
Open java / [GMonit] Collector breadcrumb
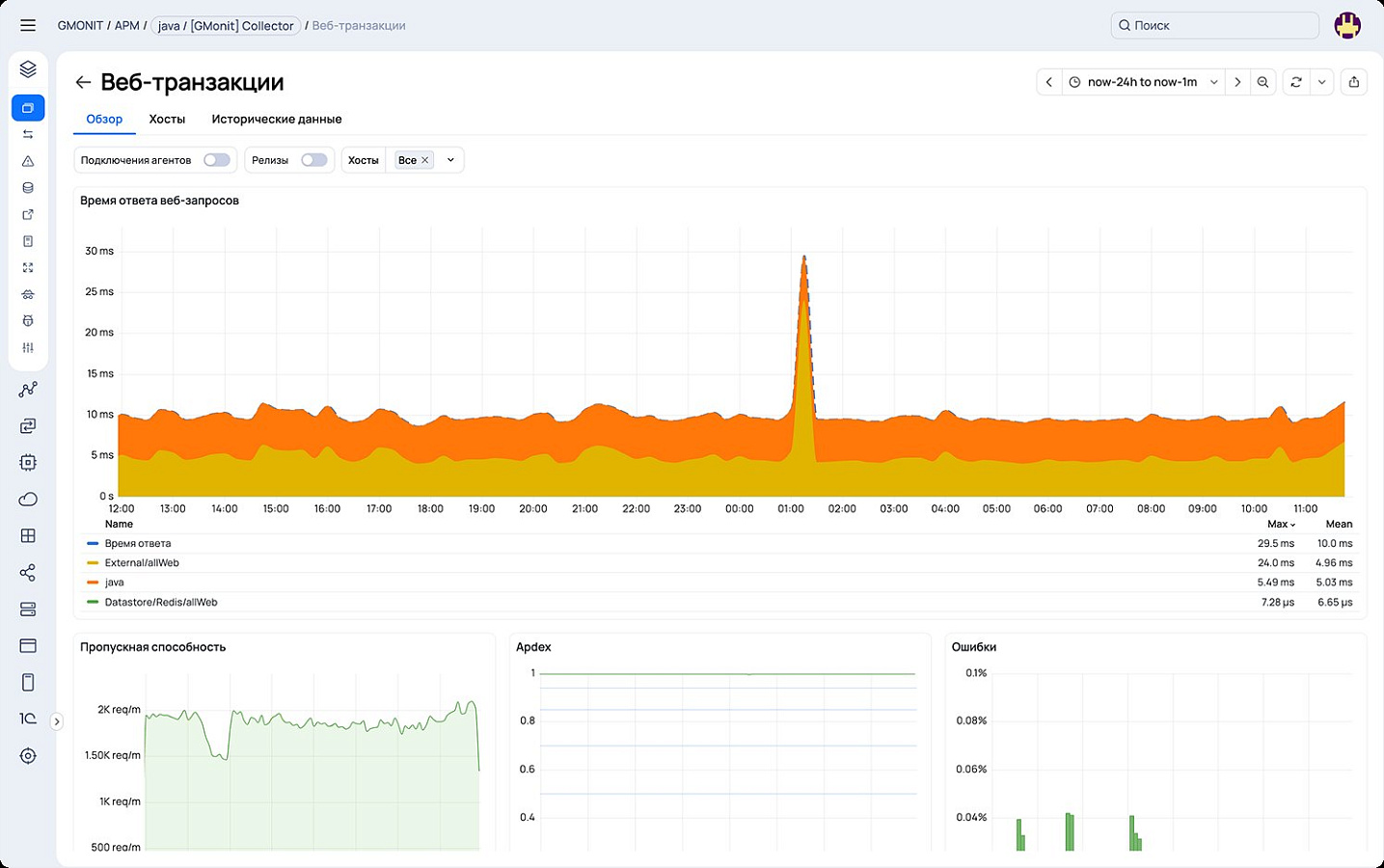tap(227, 26)
